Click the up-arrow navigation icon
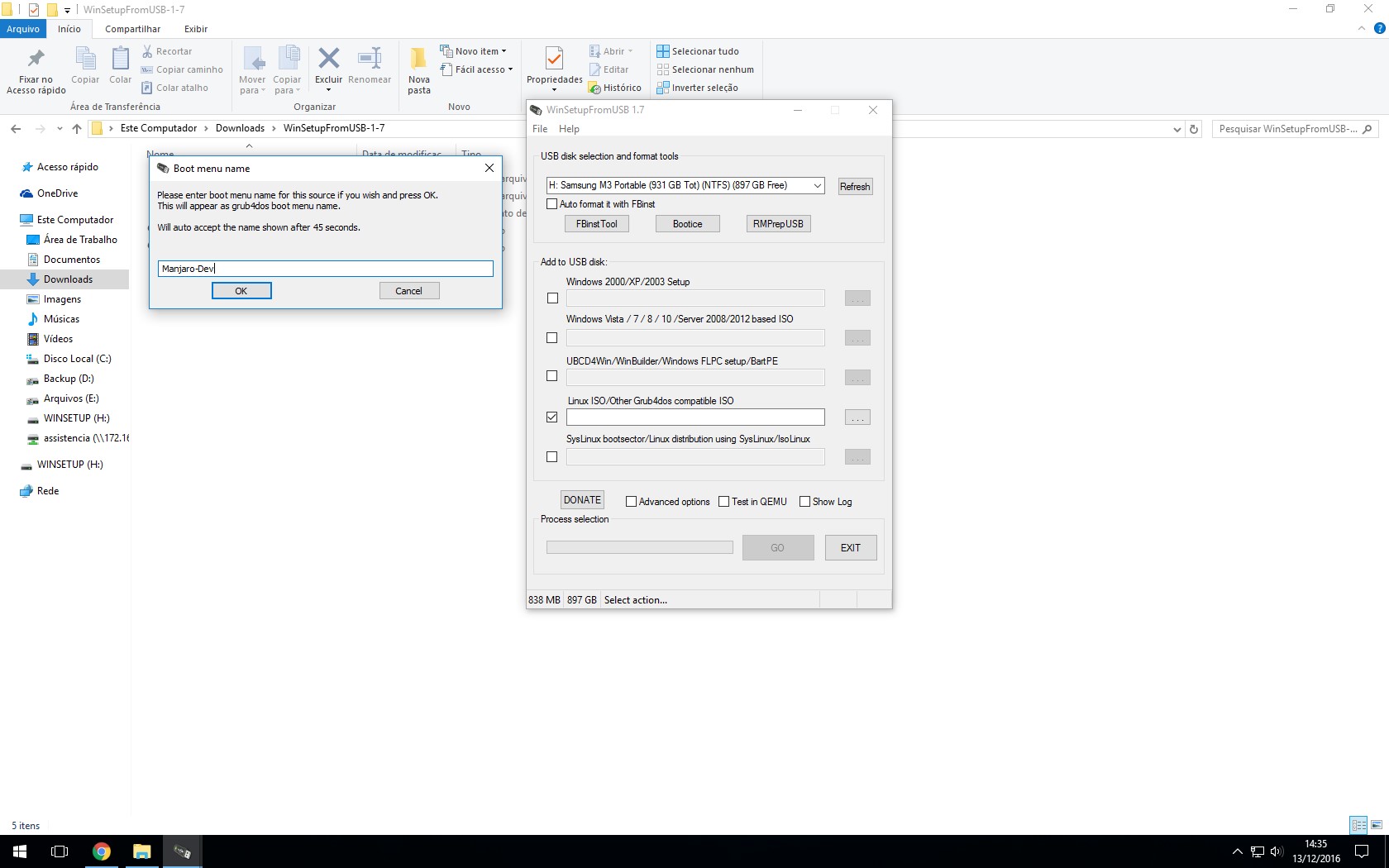Image resolution: width=1389 pixels, height=868 pixels. [77, 129]
